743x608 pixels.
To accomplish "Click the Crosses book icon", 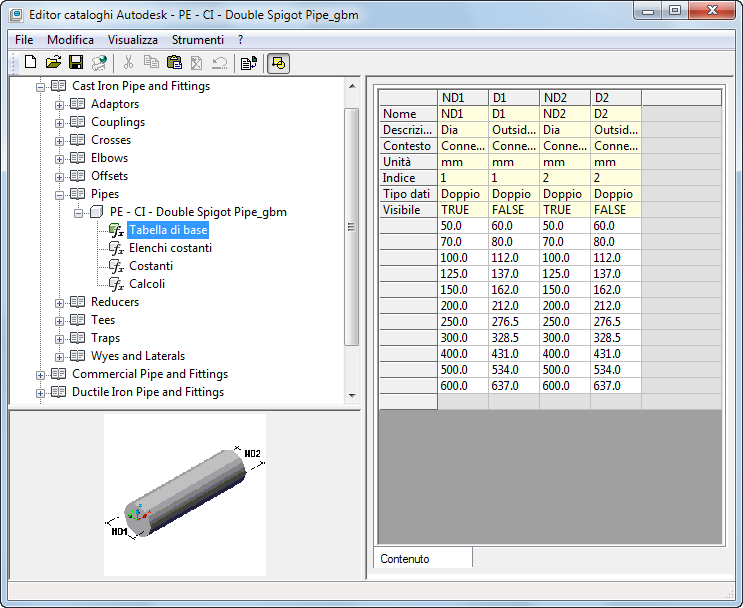I will pos(78,140).
